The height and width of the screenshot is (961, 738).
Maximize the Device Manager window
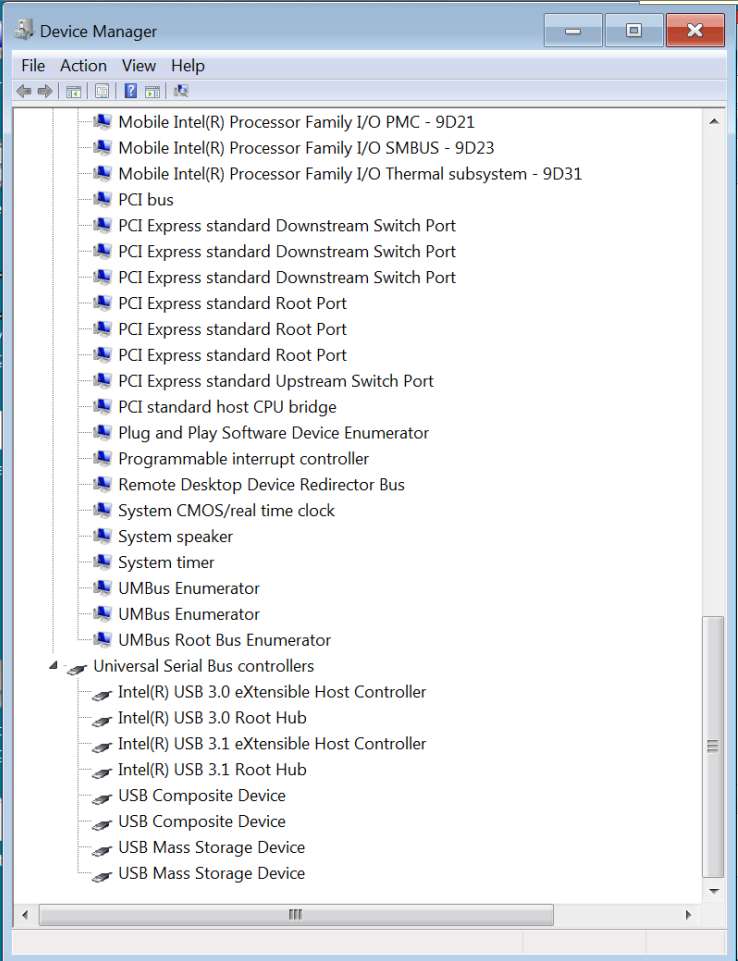634,31
